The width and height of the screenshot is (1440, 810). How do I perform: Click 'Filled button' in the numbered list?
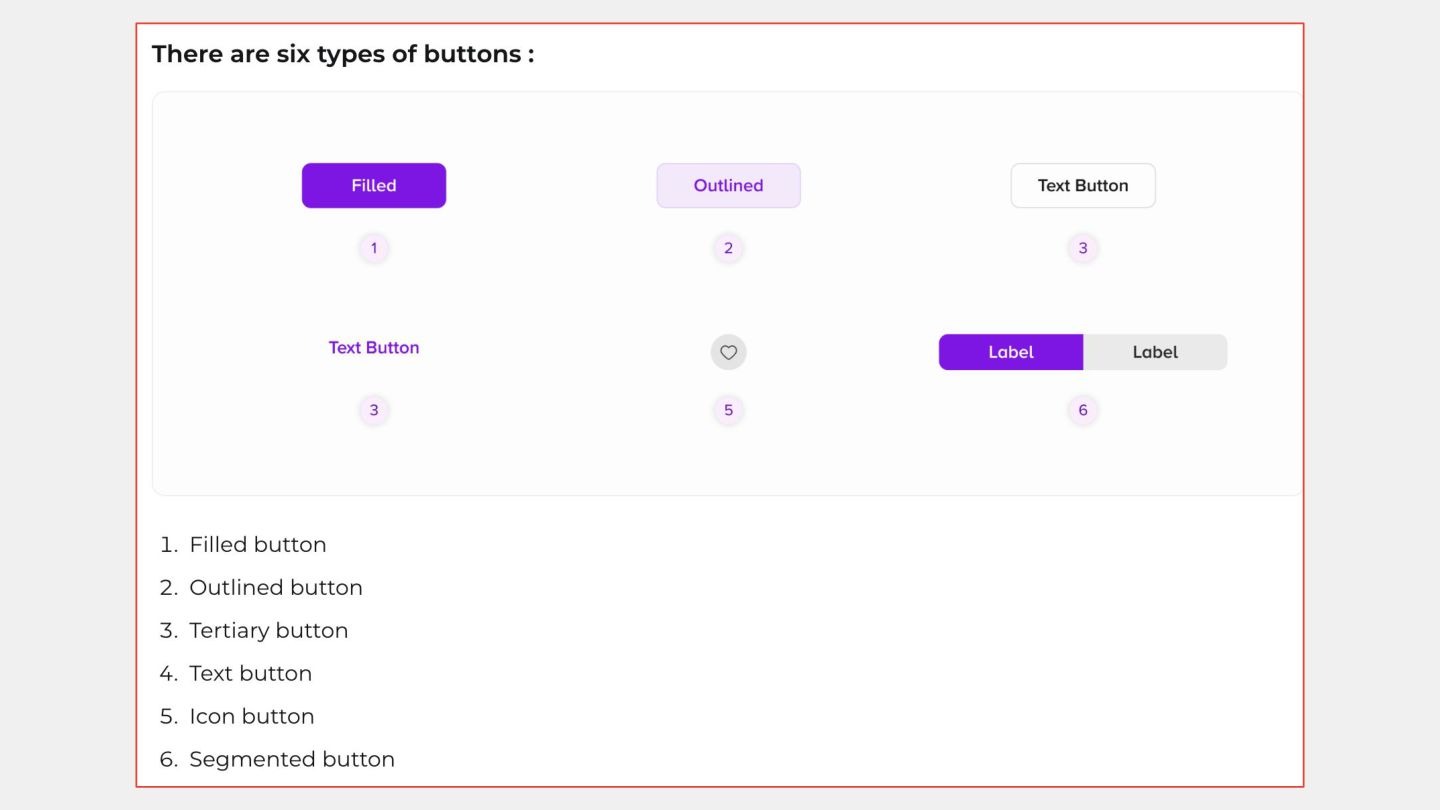[258, 545]
